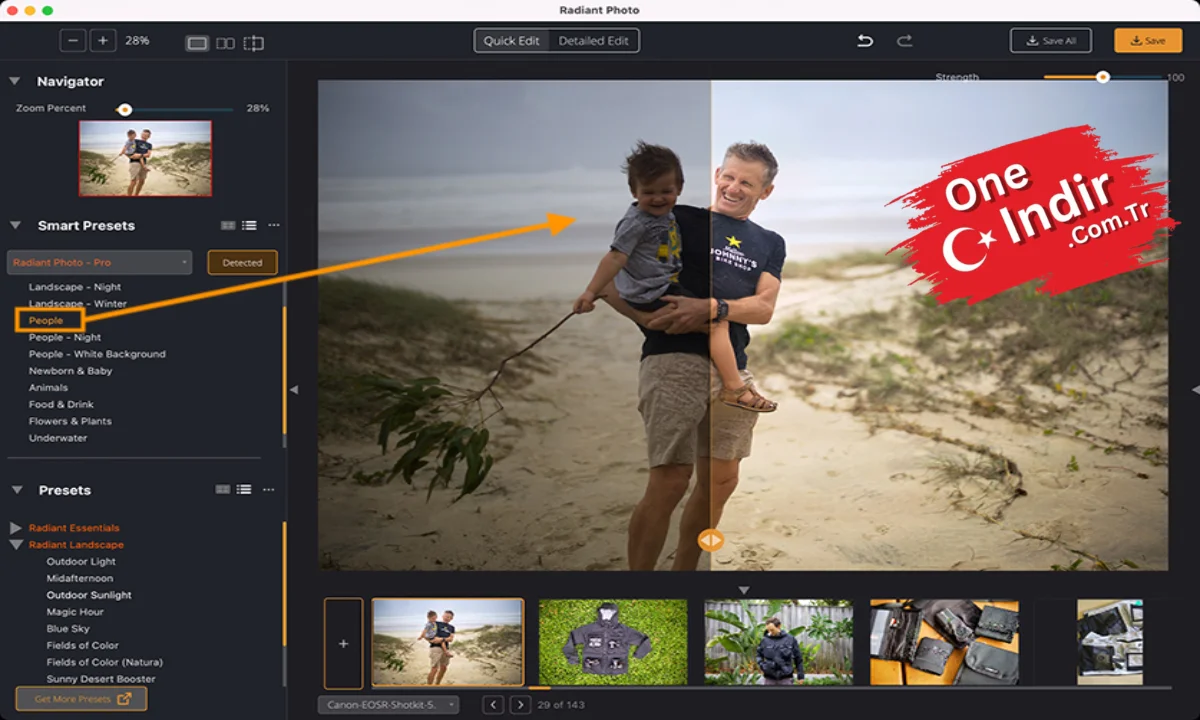Select the Flowers & Plants preset
The width and height of the screenshot is (1200, 720).
[x=70, y=421]
